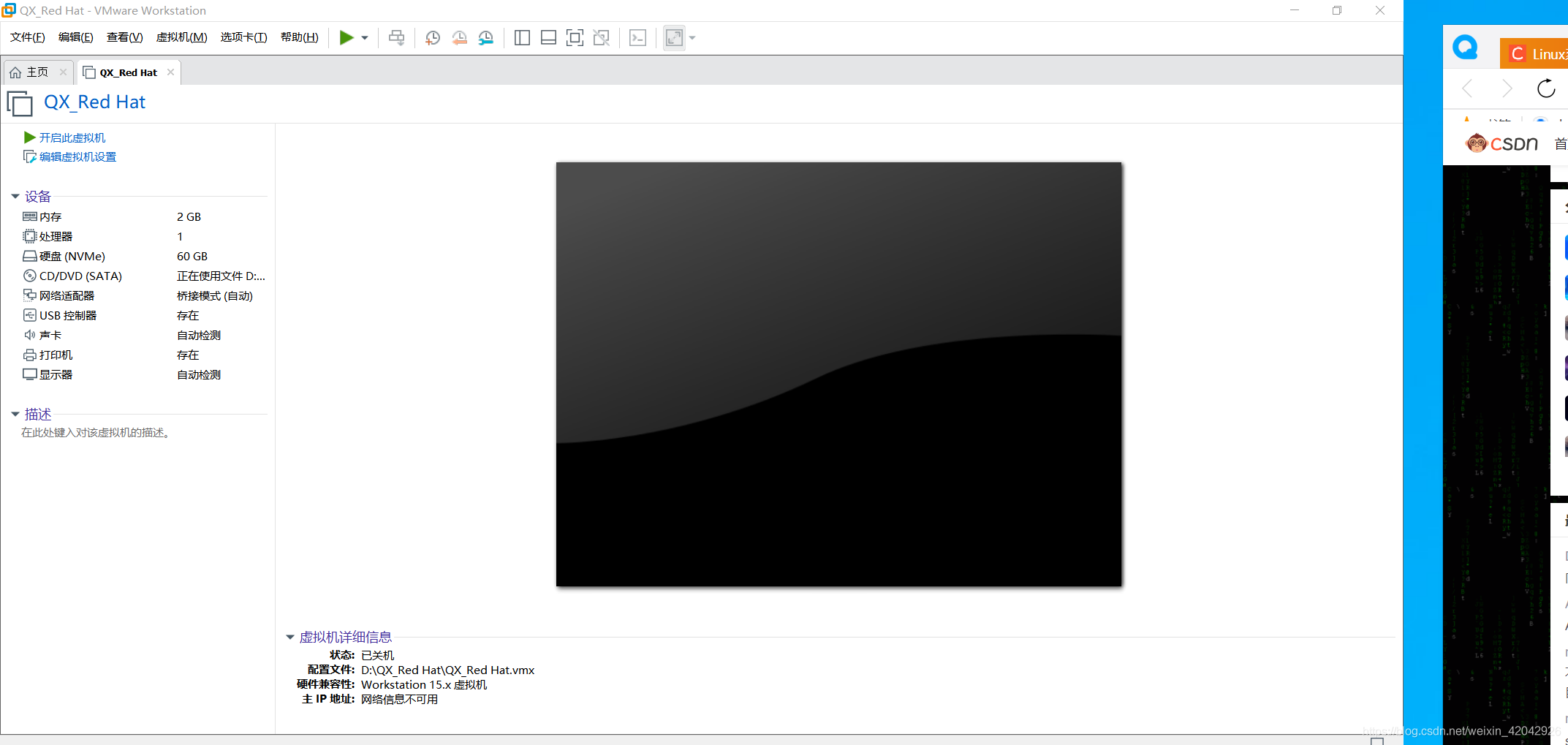Image resolution: width=1568 pixels, height=745 pixels.
Task: Select the USB 控制器 icon
Action: pos(30,315)
